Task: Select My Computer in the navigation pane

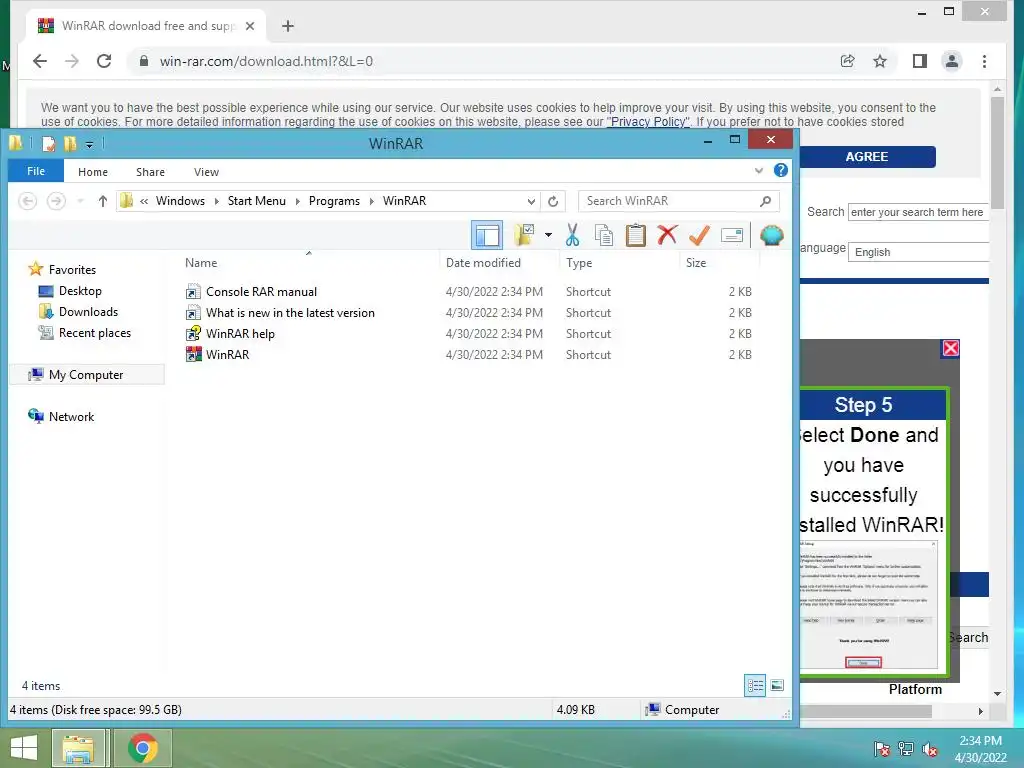Action: tap(86, 375)
